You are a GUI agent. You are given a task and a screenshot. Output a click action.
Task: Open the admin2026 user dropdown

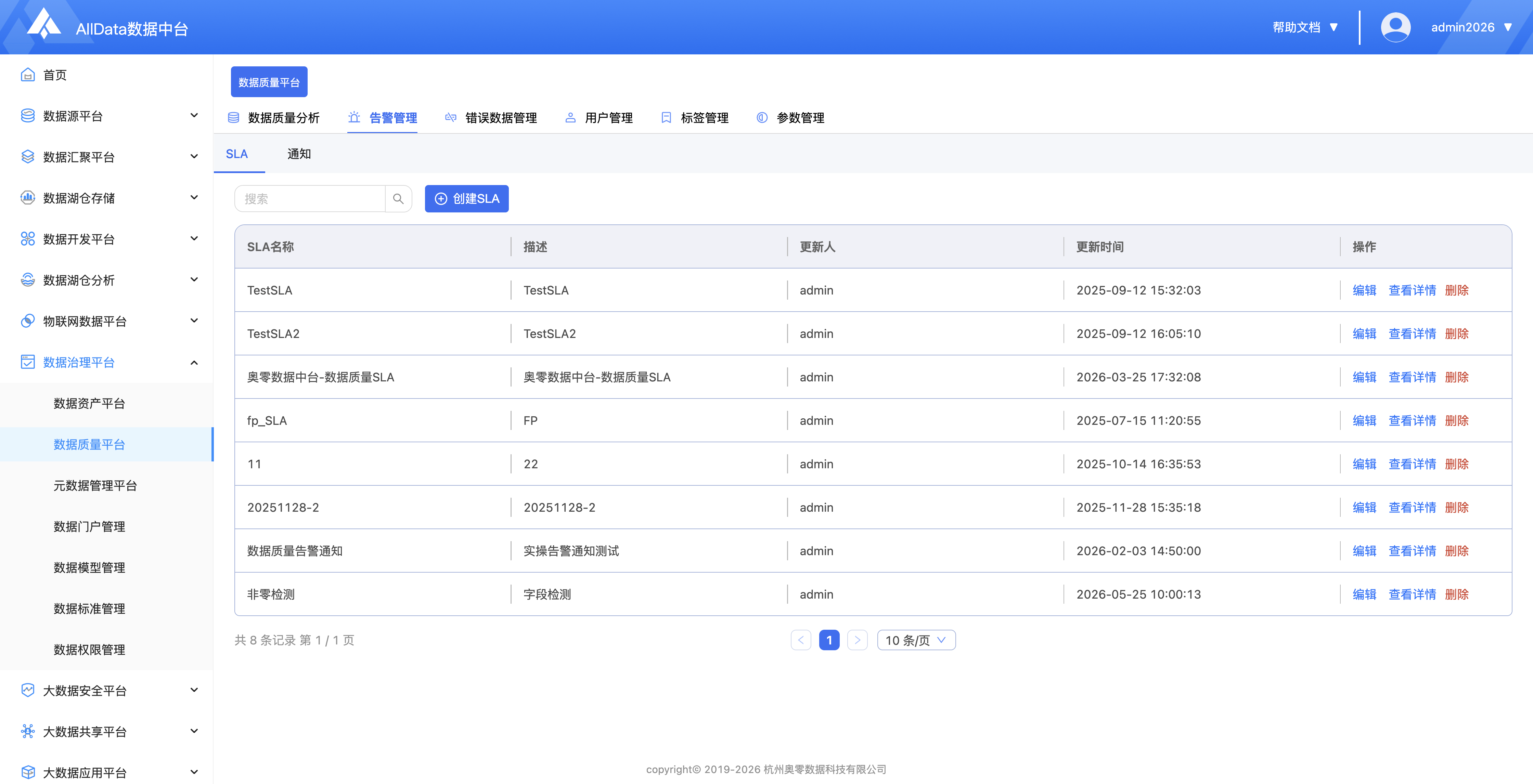pos(1472,27)
